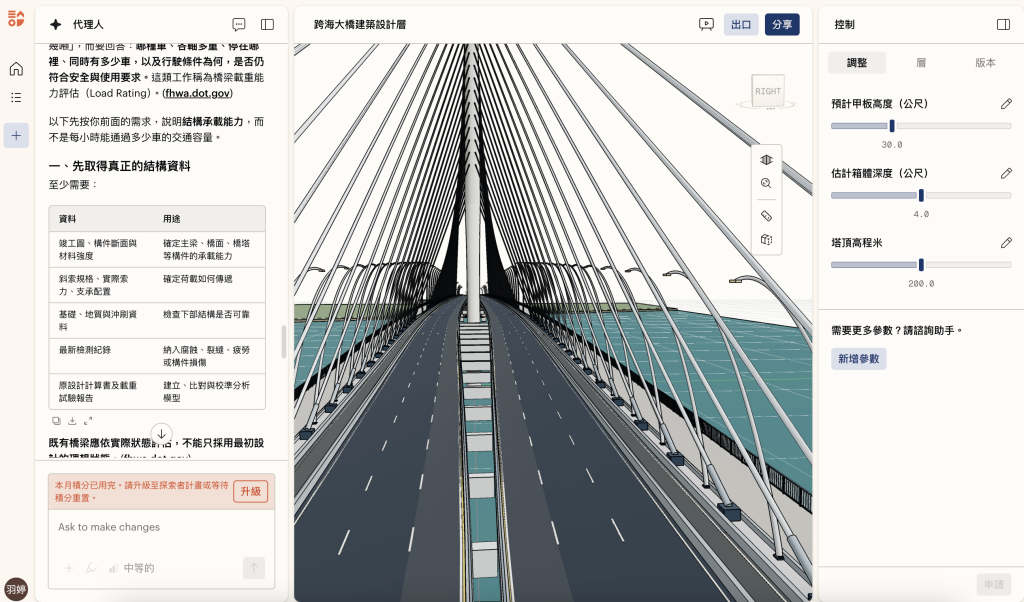Add an attachment with the plus icon
The height and width of the screenshot is (602, 1024).
69,568
